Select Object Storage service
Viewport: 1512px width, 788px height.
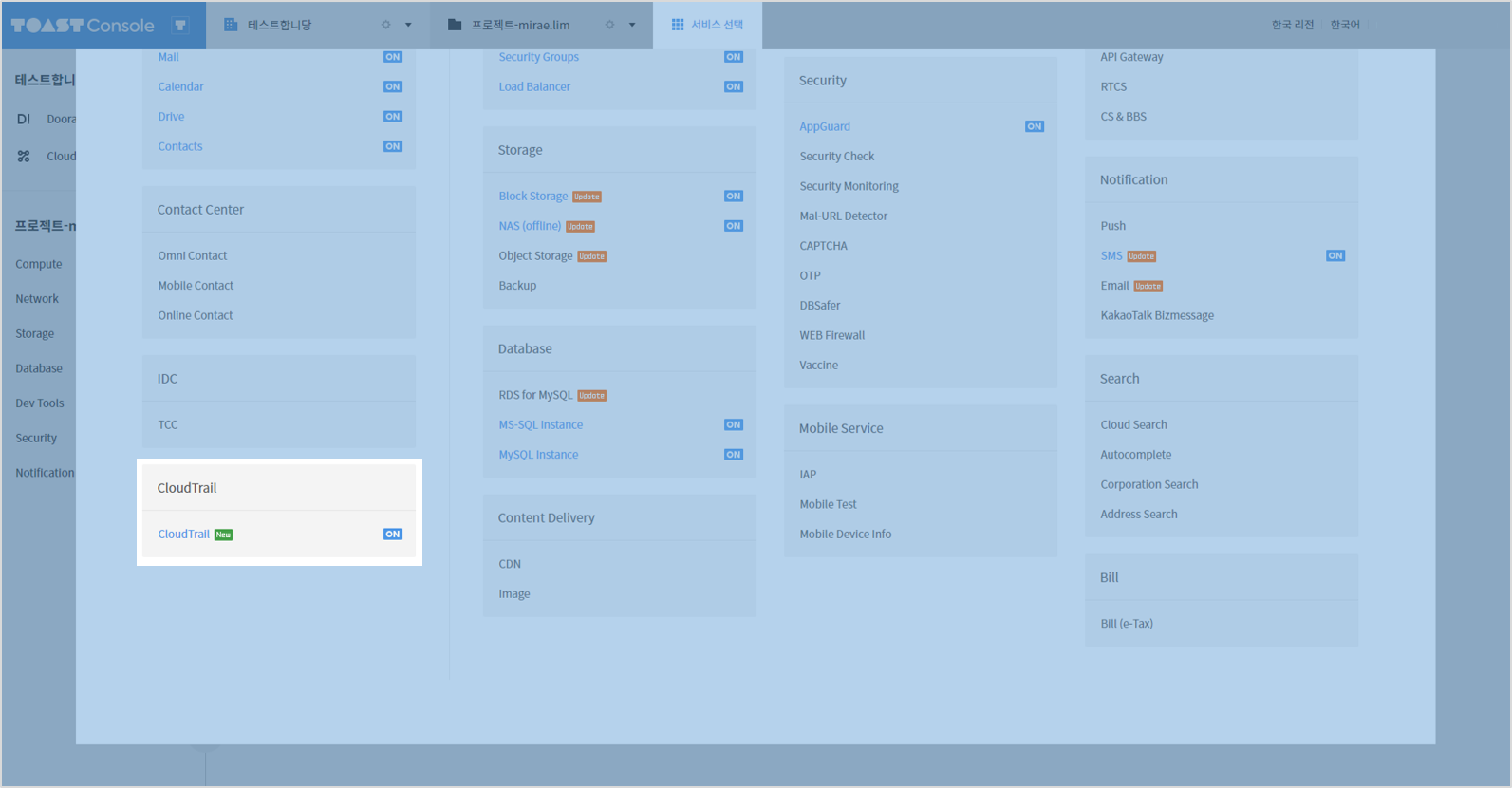535,255
